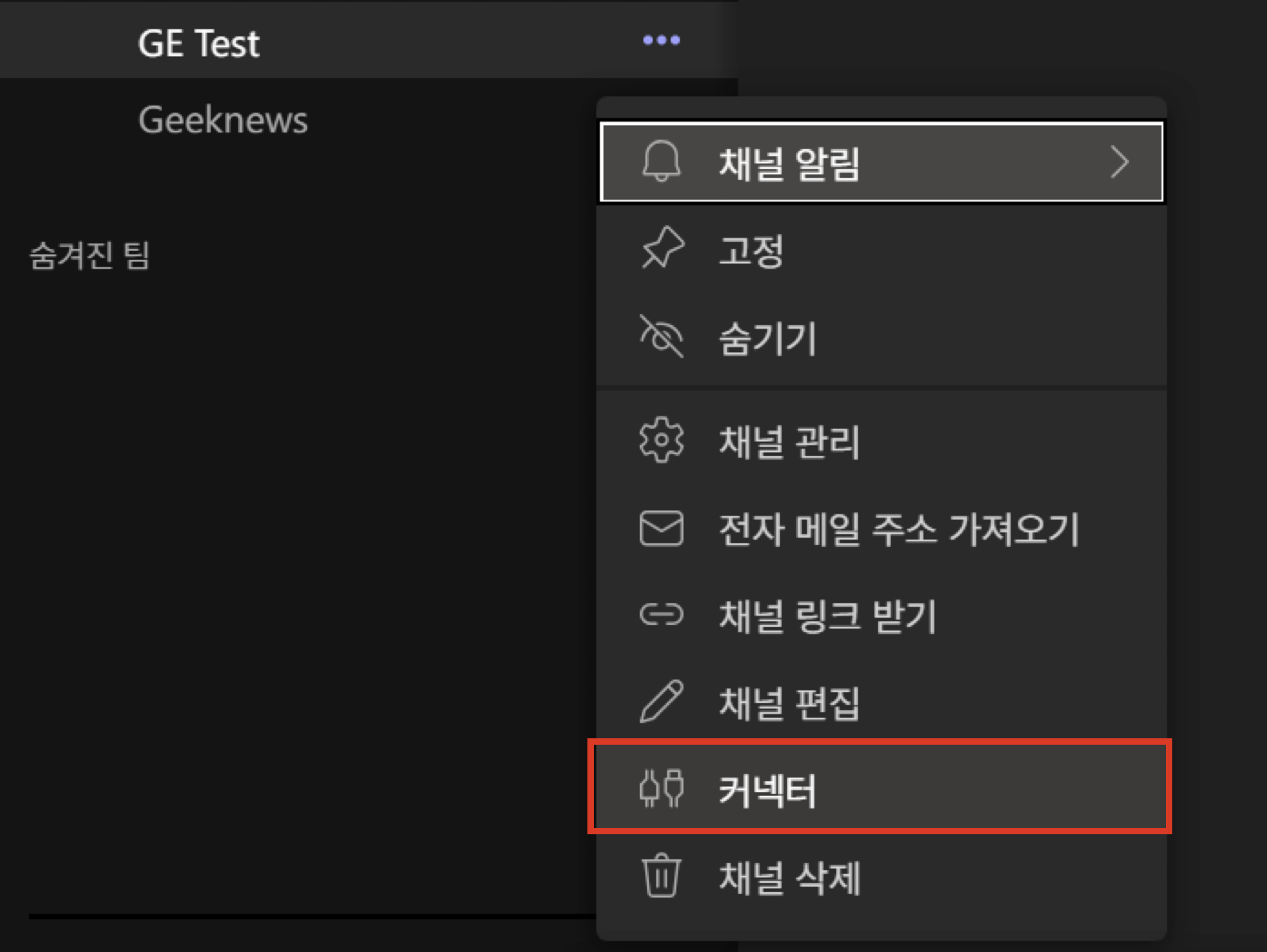Click the crossed-eye hide icon

coord(662,336)
